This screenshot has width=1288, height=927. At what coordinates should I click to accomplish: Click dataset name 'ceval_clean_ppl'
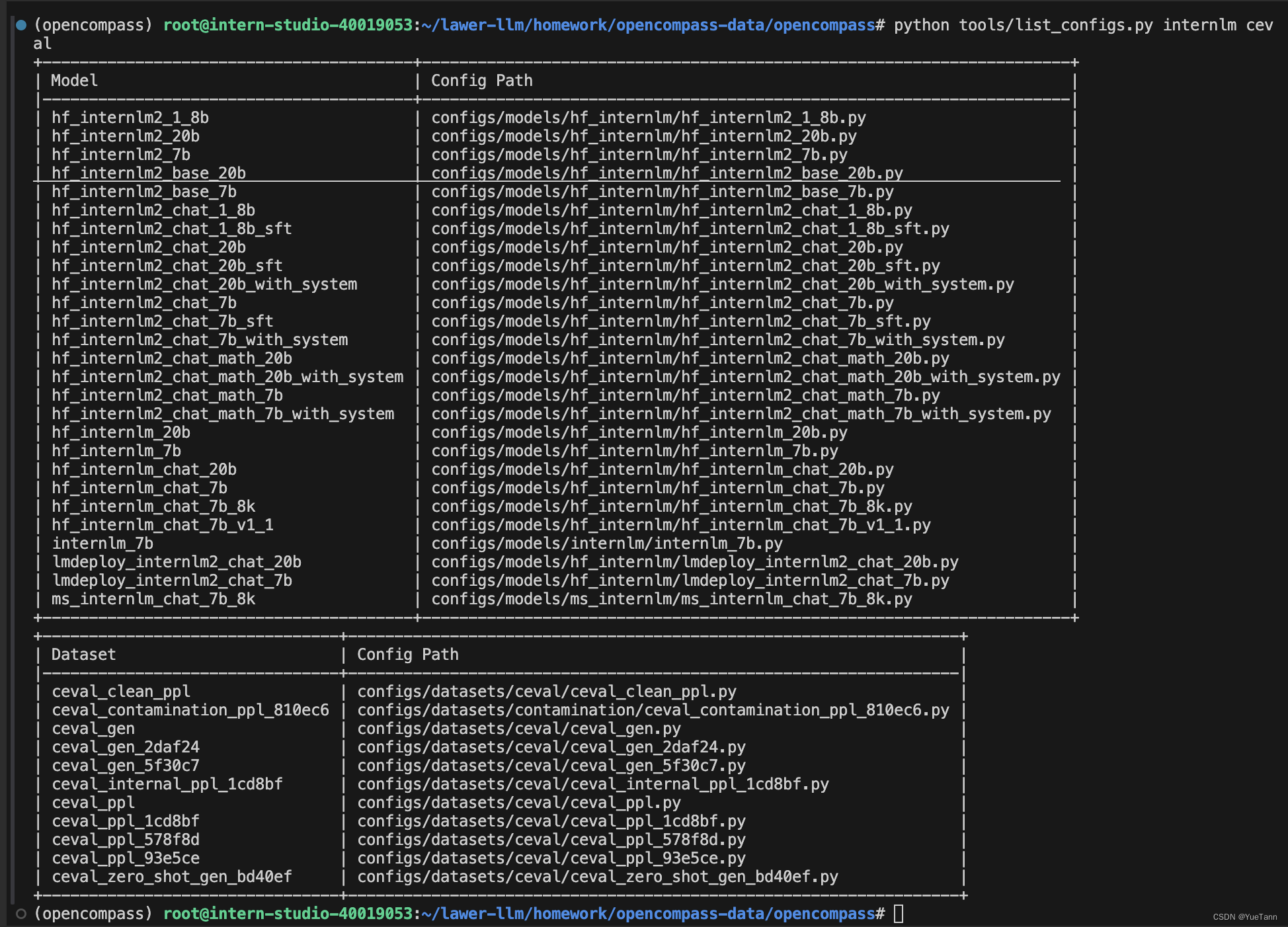(x=121, y=692)
